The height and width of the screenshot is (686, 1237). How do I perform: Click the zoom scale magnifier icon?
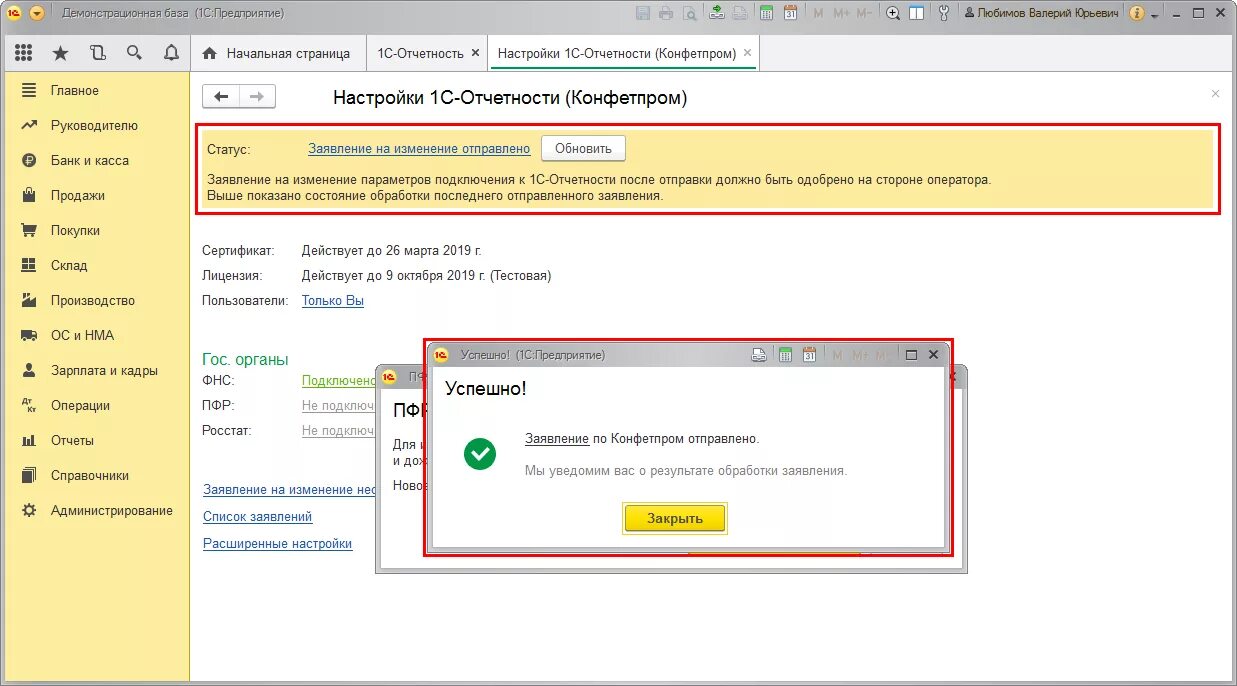tap(893, 13)
